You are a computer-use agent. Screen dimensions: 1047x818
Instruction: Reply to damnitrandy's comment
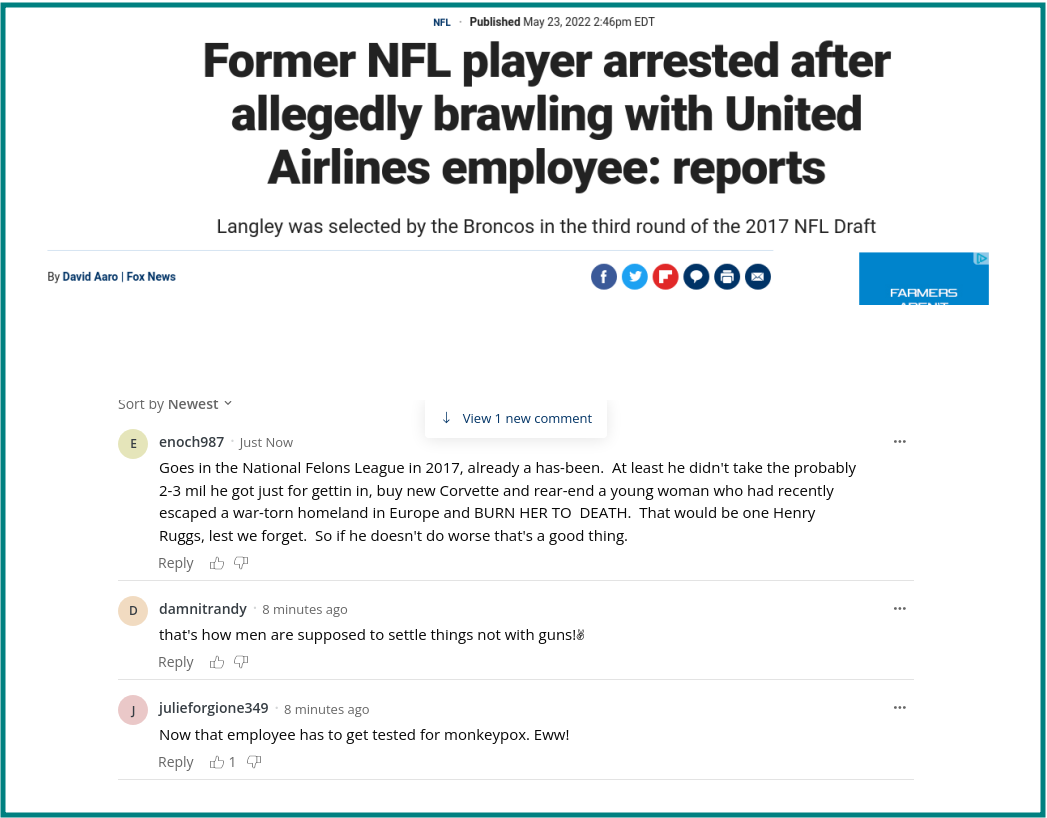pyautogui.click(x=176, y=662)
